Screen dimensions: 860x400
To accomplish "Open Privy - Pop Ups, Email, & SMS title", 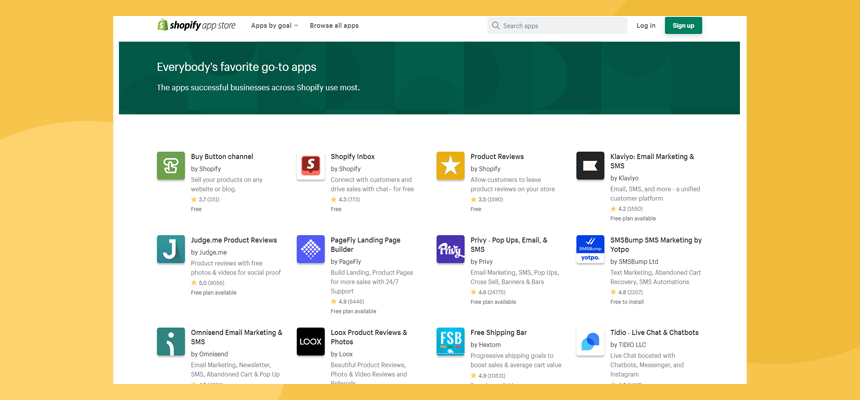I will tap(509, 245).
